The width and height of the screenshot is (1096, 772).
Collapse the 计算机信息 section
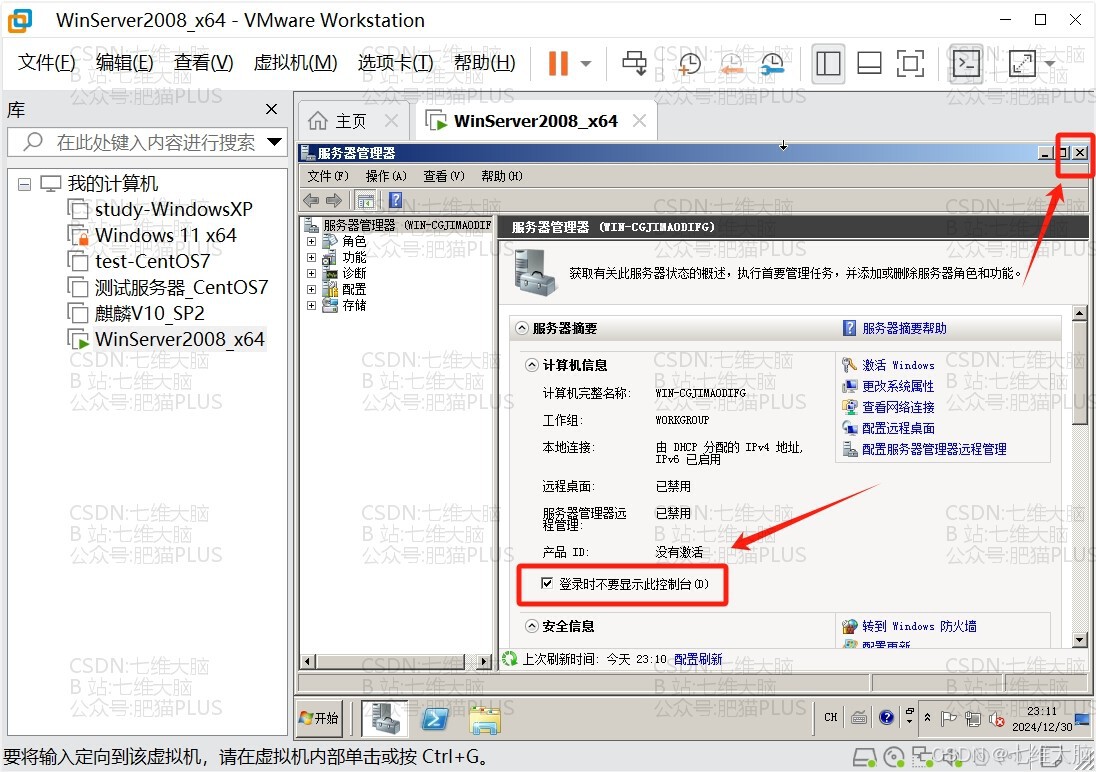click(532, 365)
